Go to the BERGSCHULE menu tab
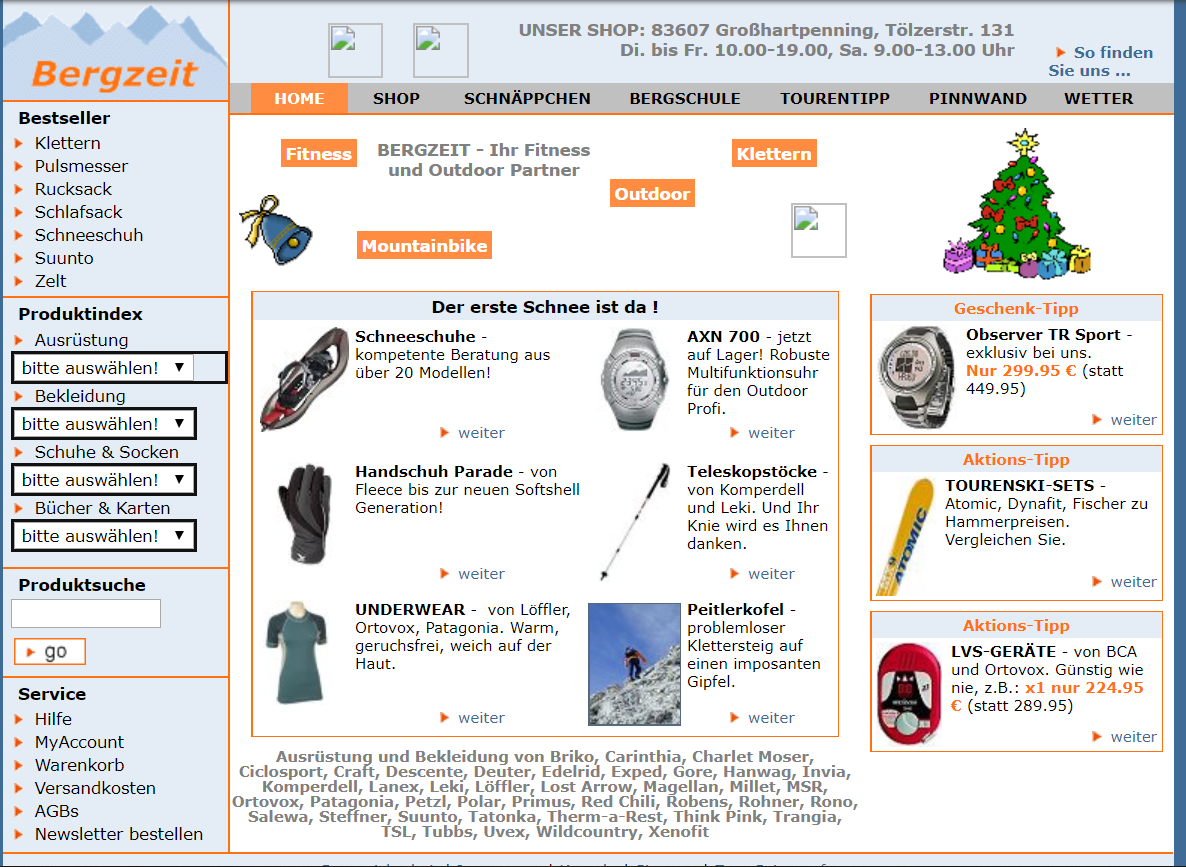The image size is (1186, 867). pyautogui.click(x=685, y=98)
